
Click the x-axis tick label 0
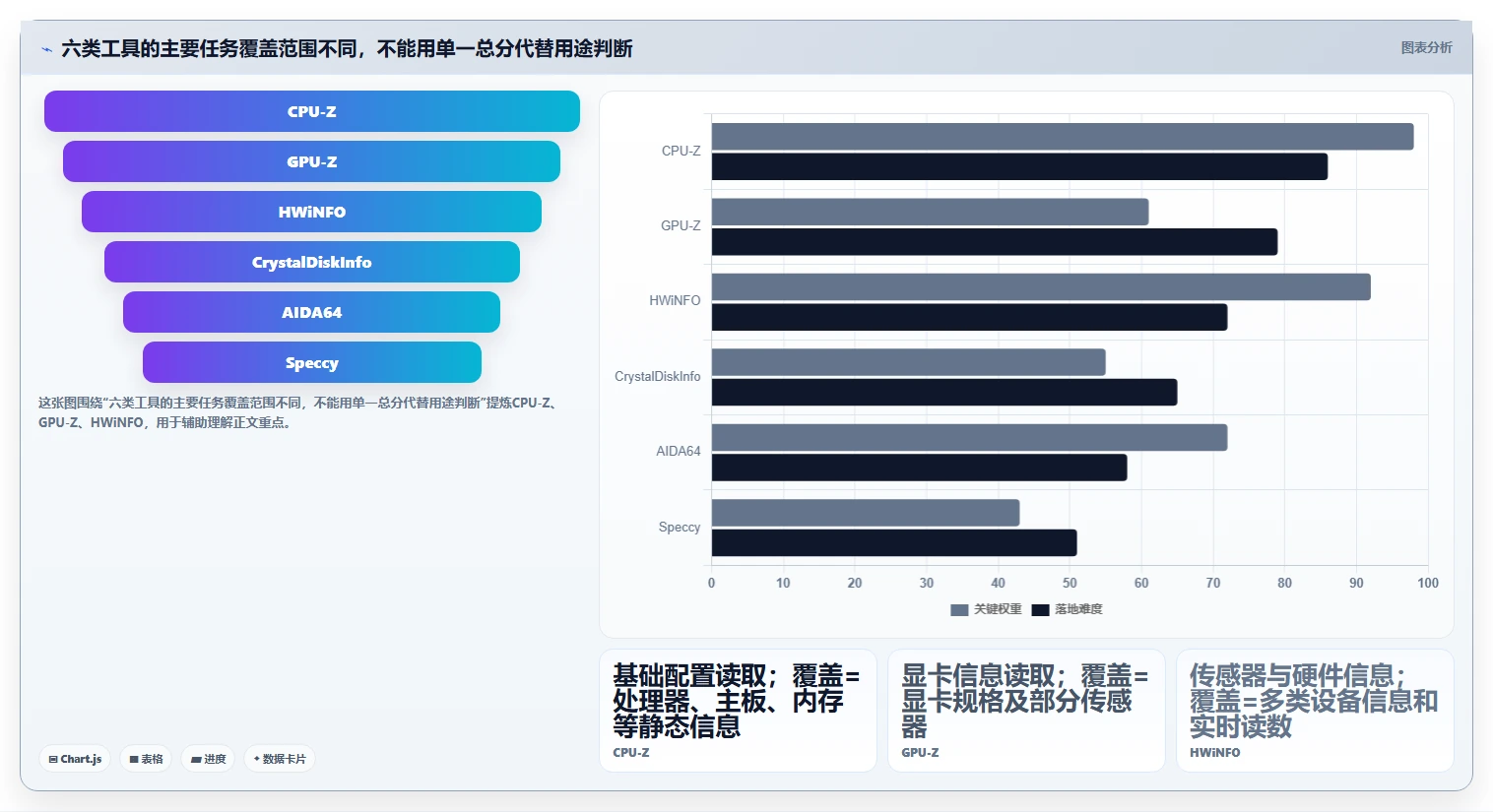[x=711, y=583]
